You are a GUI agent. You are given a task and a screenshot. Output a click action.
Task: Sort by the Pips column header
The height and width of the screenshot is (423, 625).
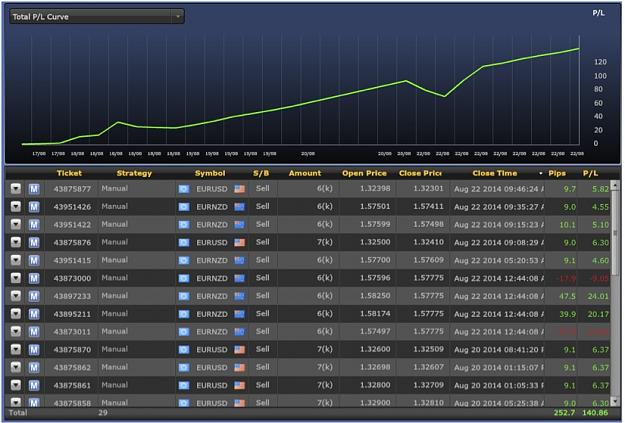tap(557, 173)
